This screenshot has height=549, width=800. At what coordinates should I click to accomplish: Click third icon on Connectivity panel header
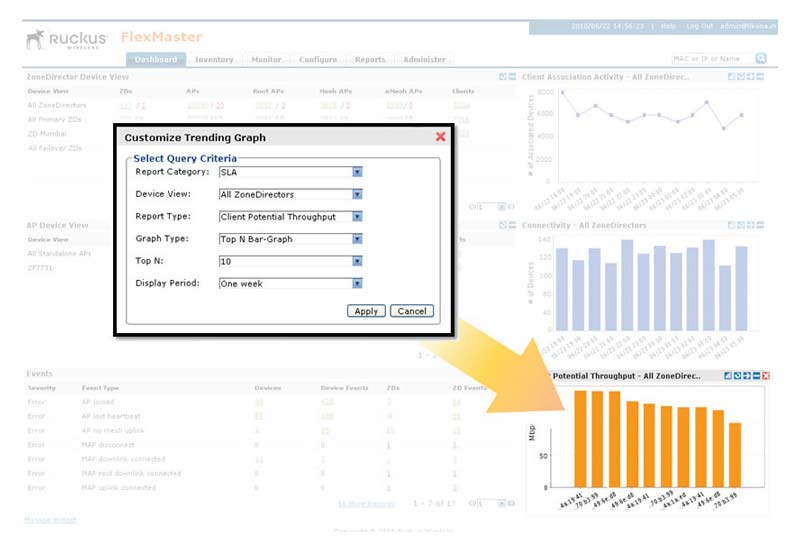pyautogui.click(x=751, y=225)
